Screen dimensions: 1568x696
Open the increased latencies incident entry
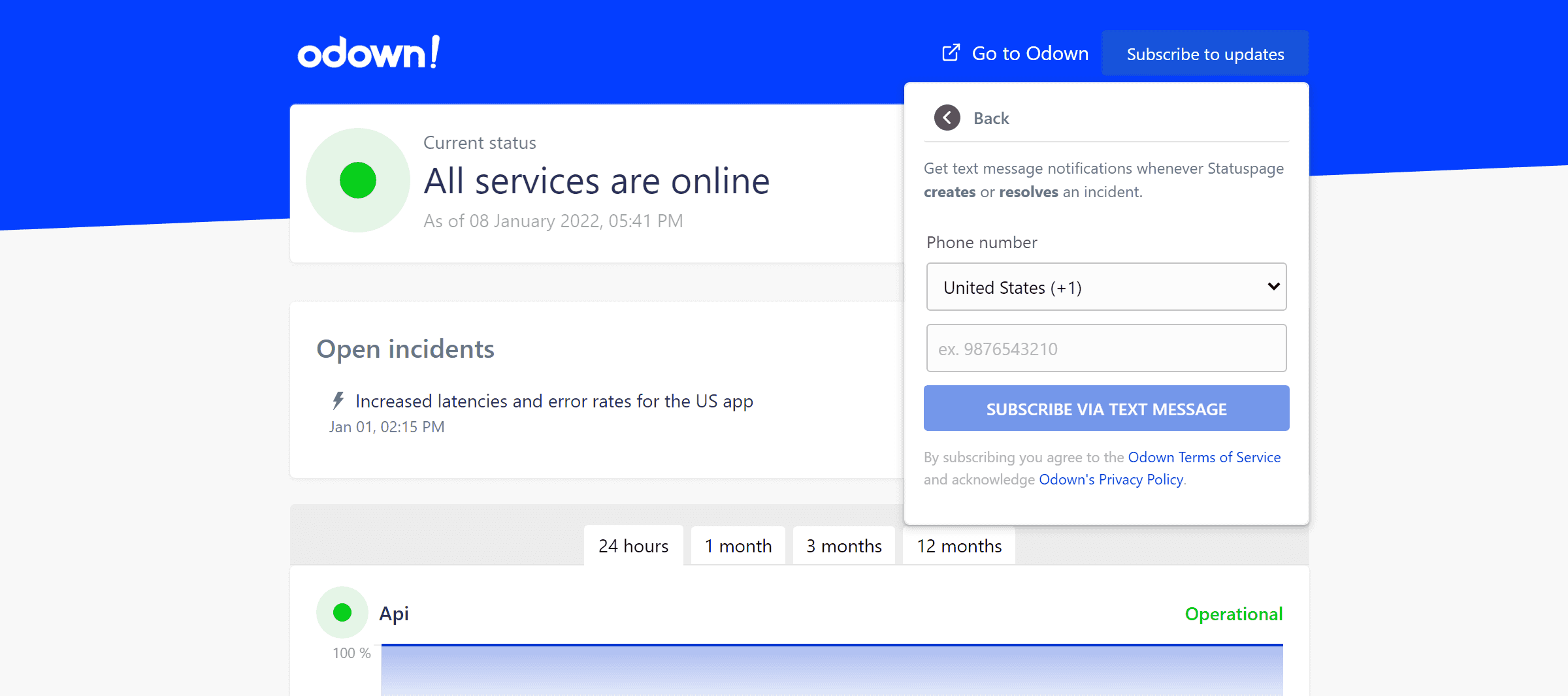click(554, 401)
